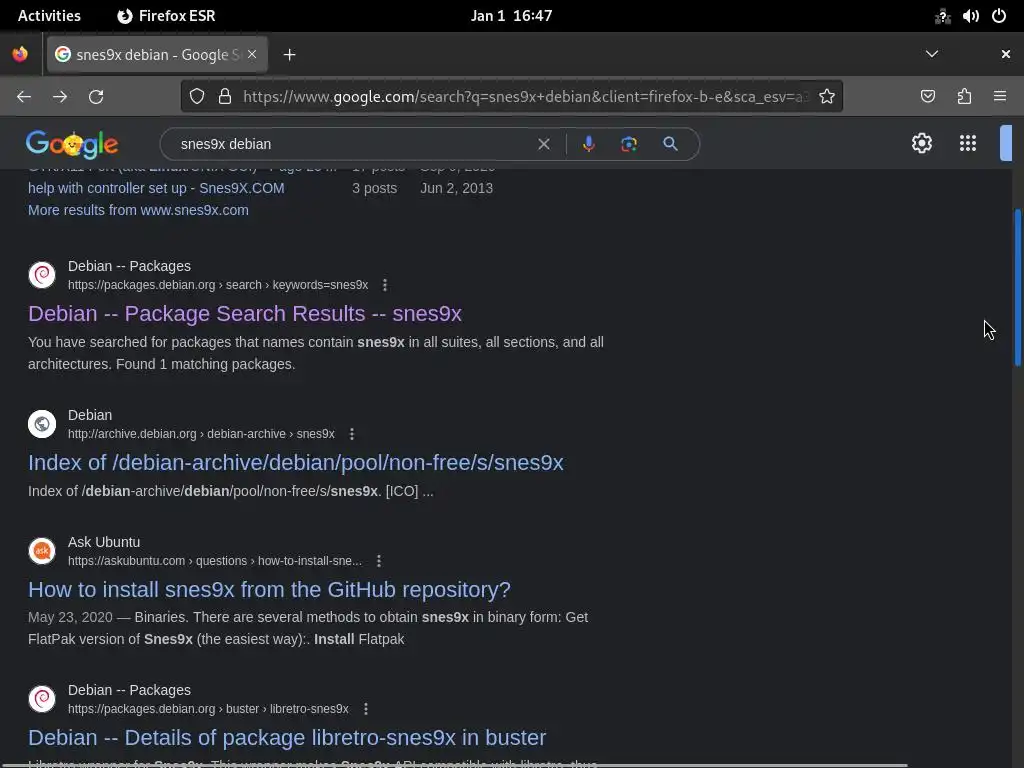List all tabs dropdown

pos(932,54)
